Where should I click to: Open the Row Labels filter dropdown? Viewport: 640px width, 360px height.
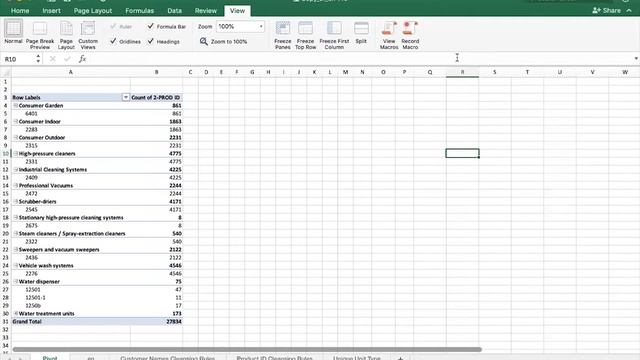[126, 98]
